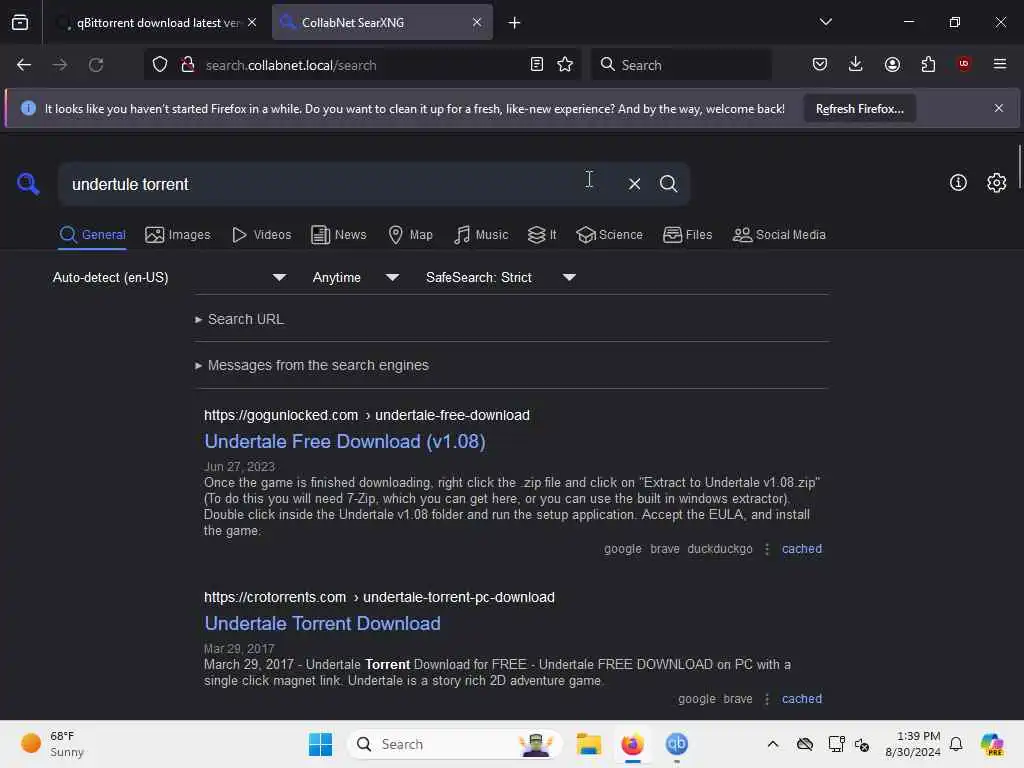Open tracking protection shield icon
The image size is (1024, 768).
(x=160, y=65)
